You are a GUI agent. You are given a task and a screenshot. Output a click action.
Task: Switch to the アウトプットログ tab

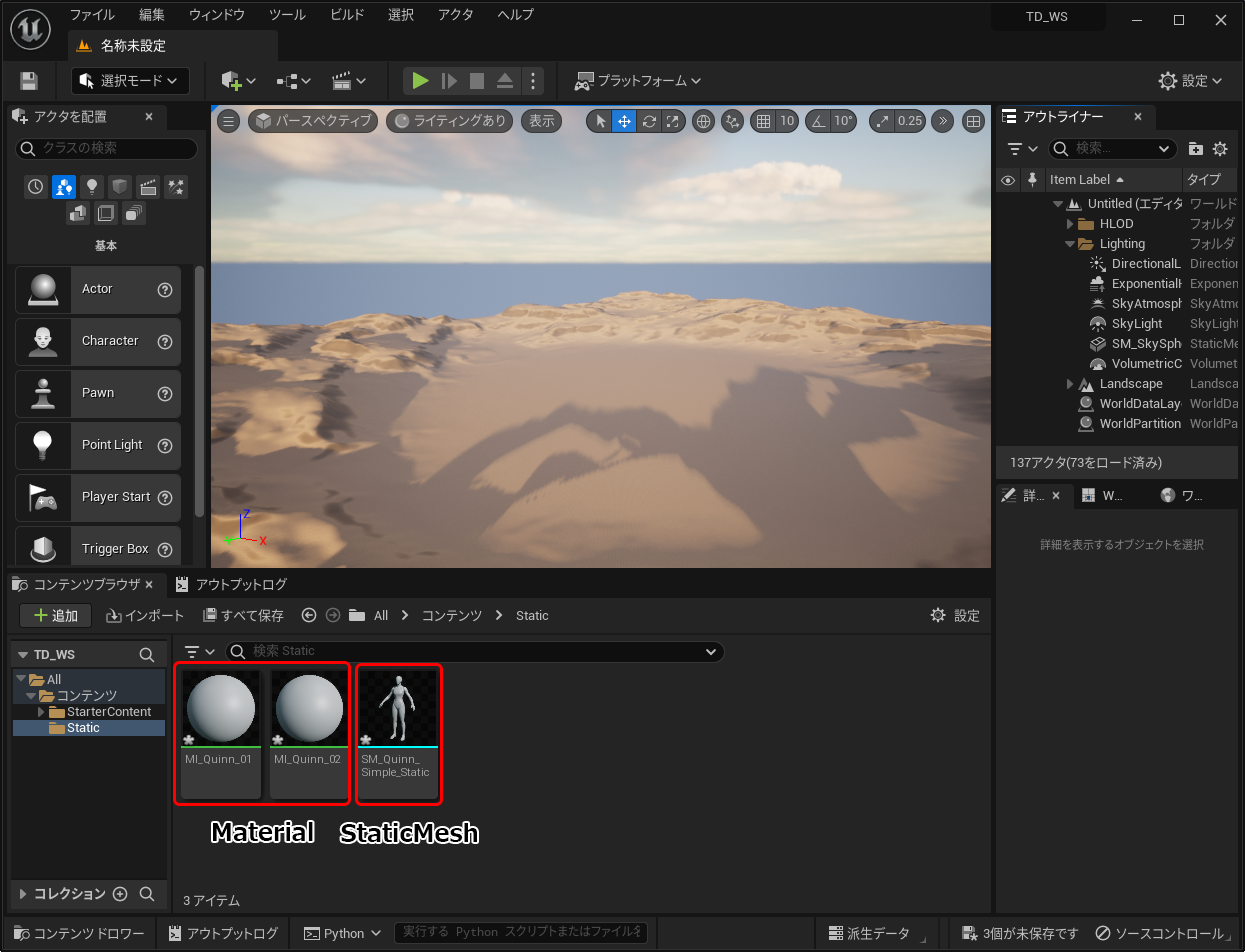pyautogui.click(x=232, y=585)
